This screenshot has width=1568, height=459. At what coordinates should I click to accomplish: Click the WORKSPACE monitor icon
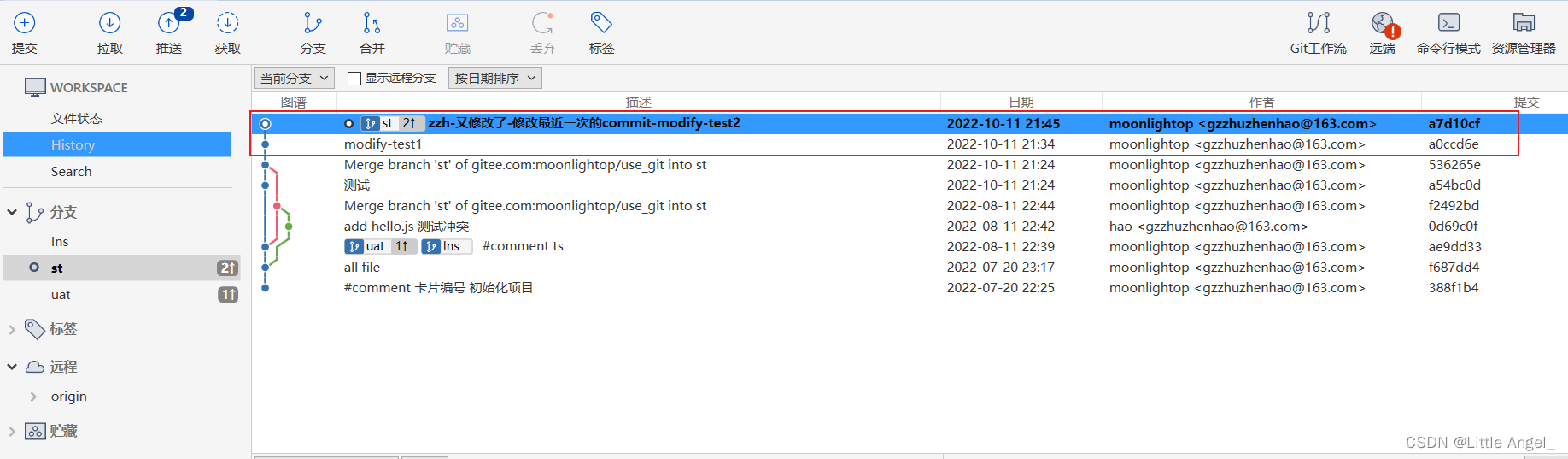point(35,87)
